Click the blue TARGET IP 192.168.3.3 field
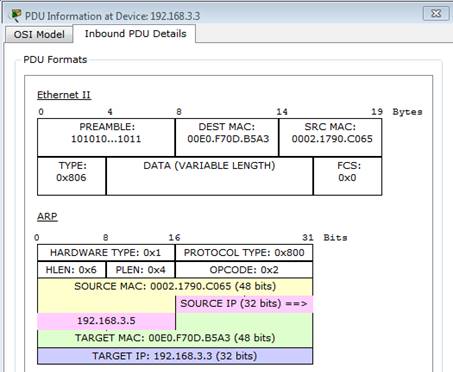 pos(175,356)
